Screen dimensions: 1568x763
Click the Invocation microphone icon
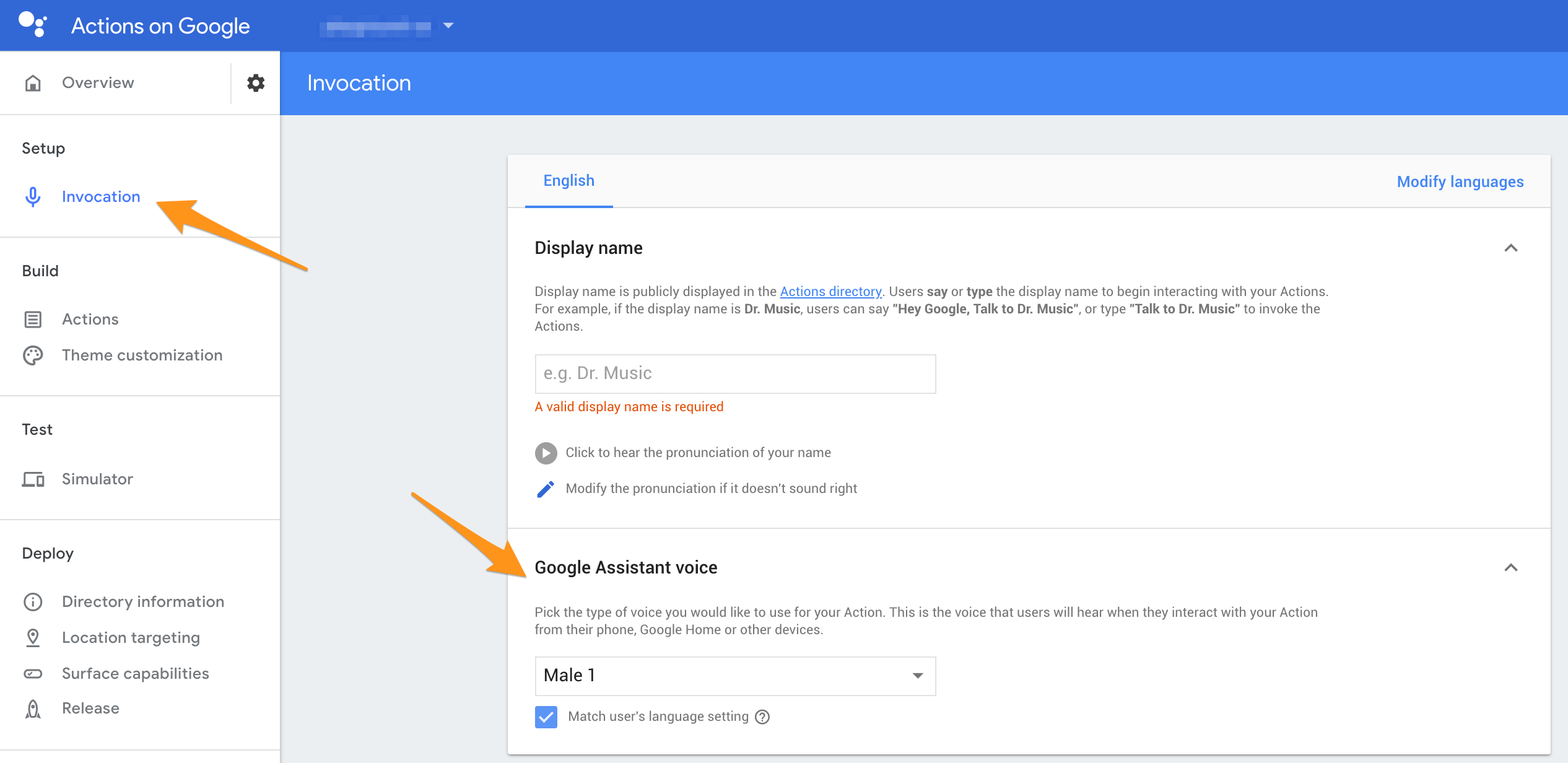33,197
